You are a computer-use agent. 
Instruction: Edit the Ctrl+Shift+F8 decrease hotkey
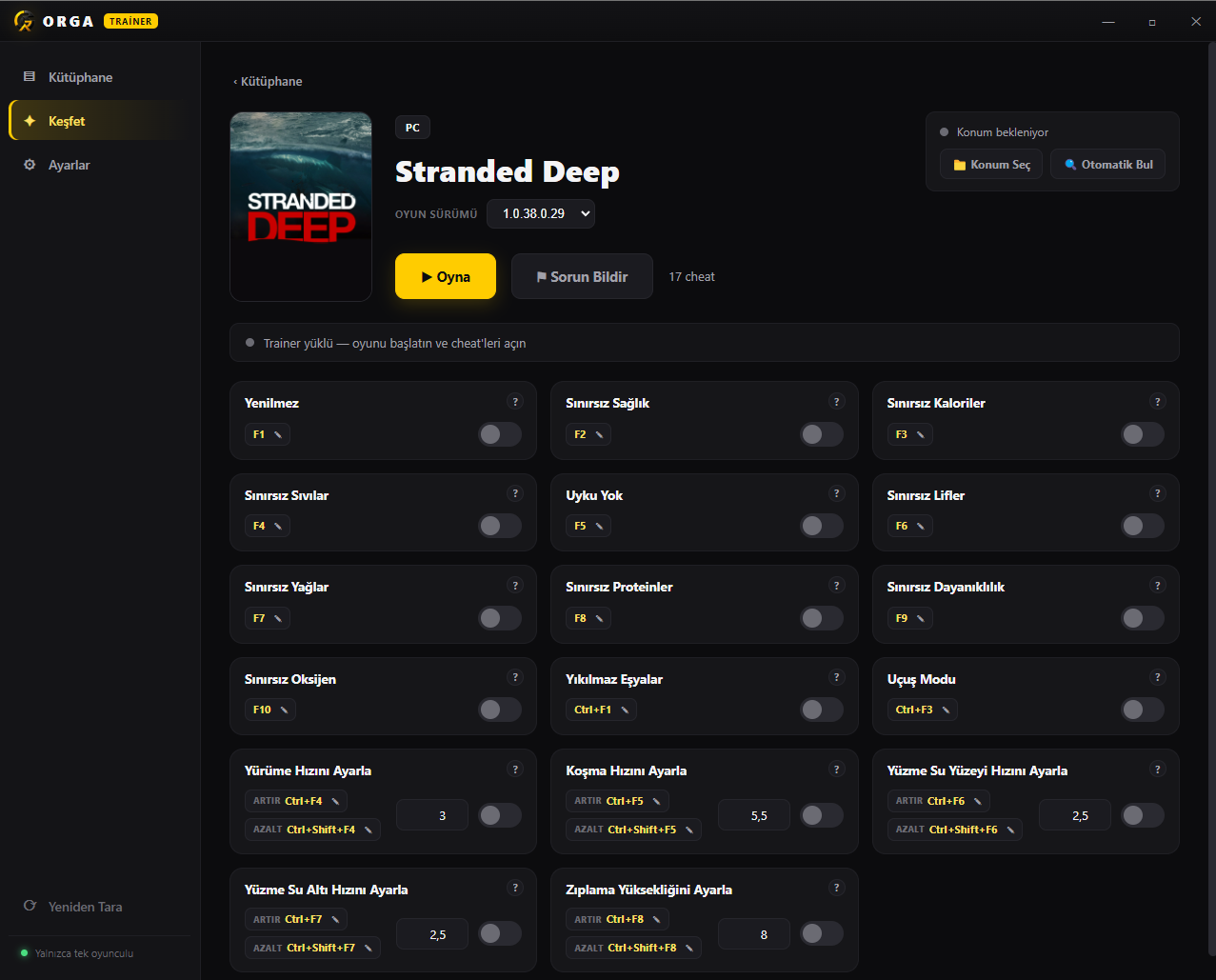coord(633,948)
